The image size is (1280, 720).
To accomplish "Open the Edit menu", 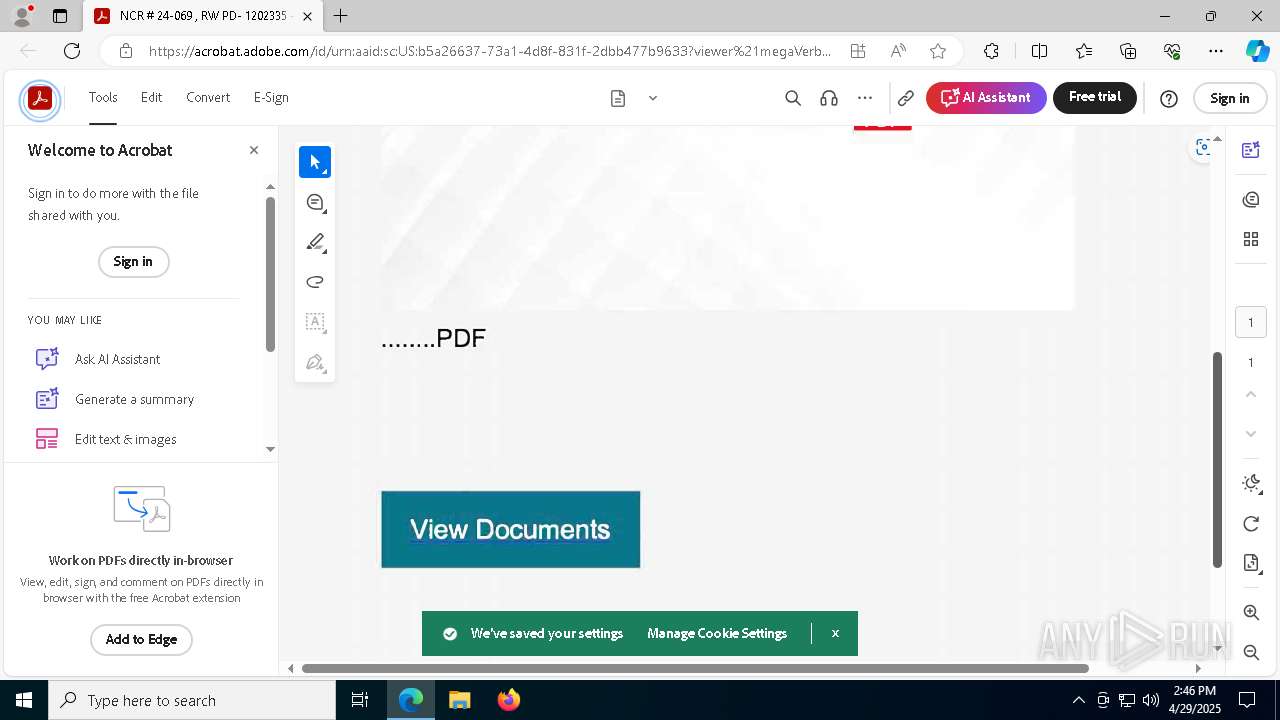I will (151, 97).
